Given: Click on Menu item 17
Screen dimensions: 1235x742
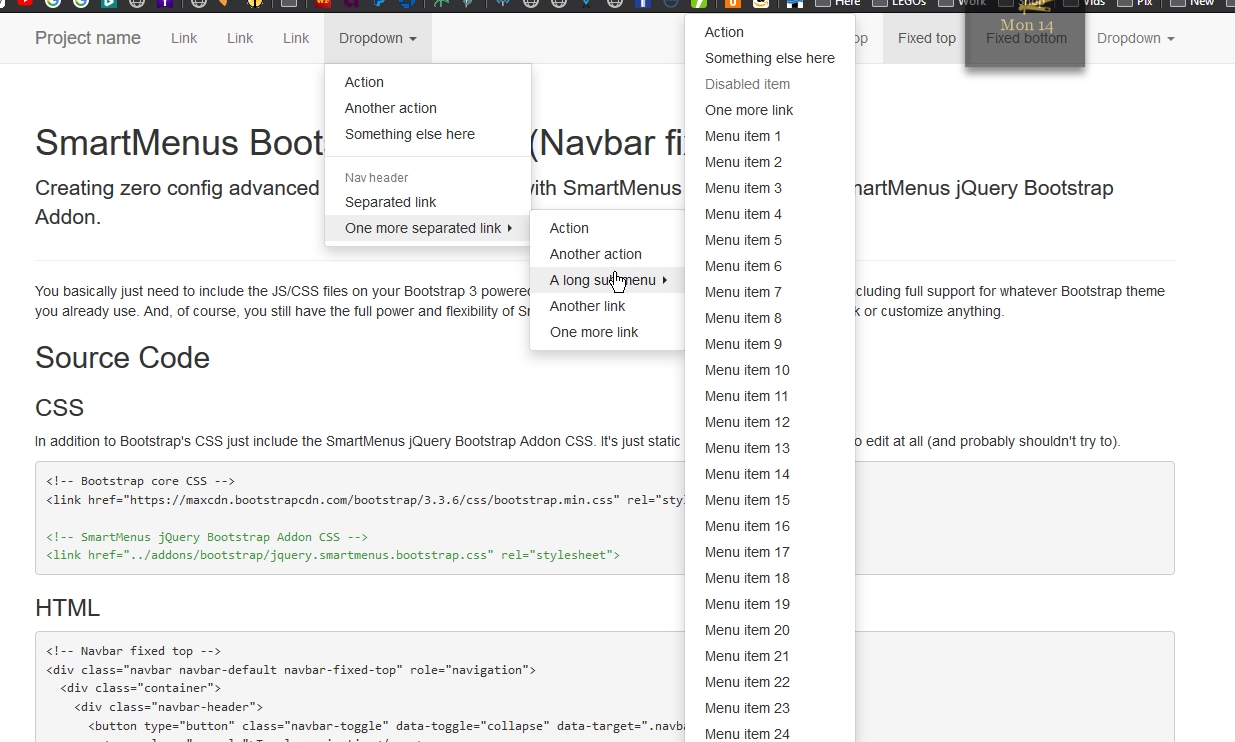Looking at the screenshot, I should 747,552.
